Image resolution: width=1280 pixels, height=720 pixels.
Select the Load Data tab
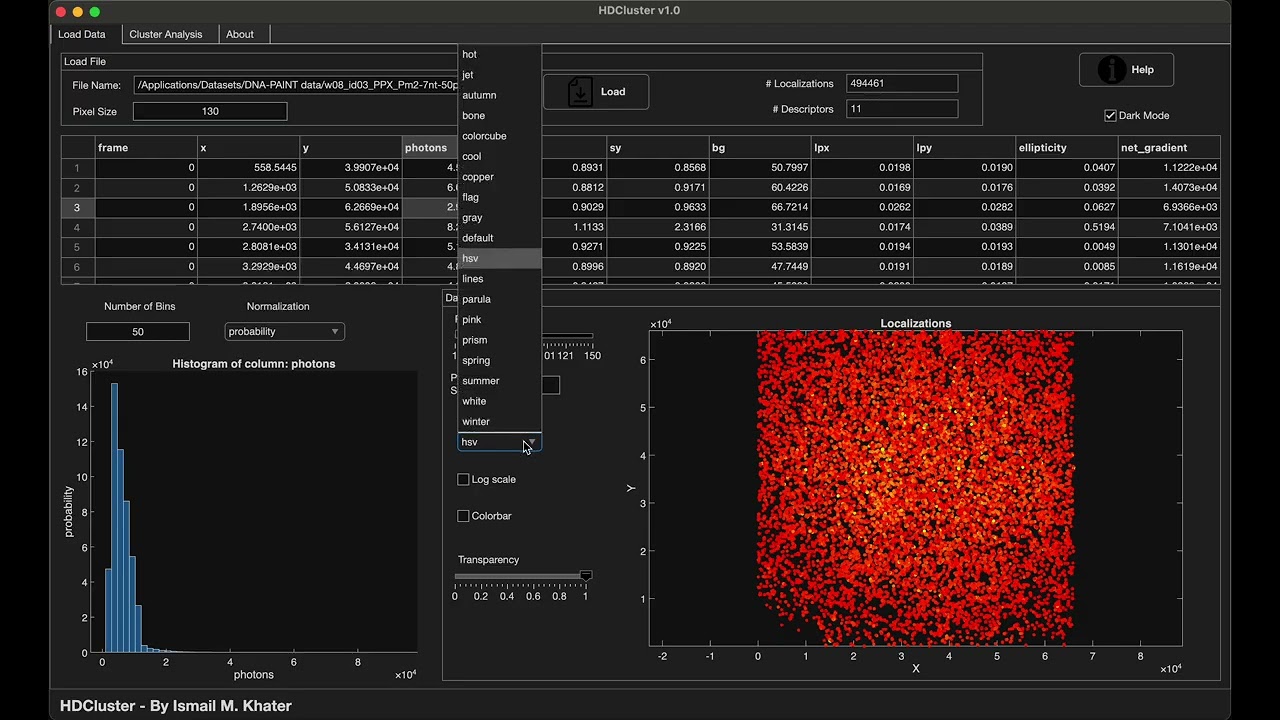[82, 34]
